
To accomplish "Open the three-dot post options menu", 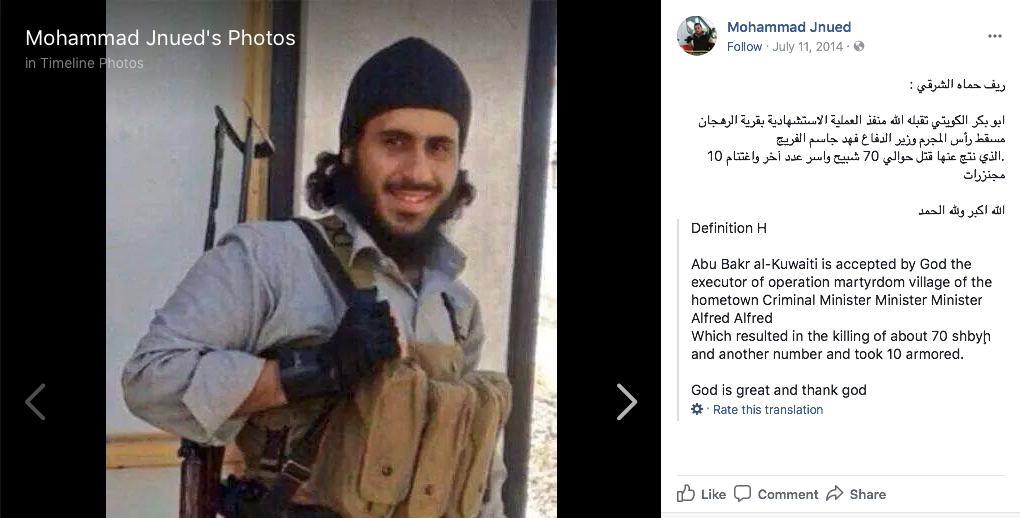I will pyautogui.click(x=995, y=36).
